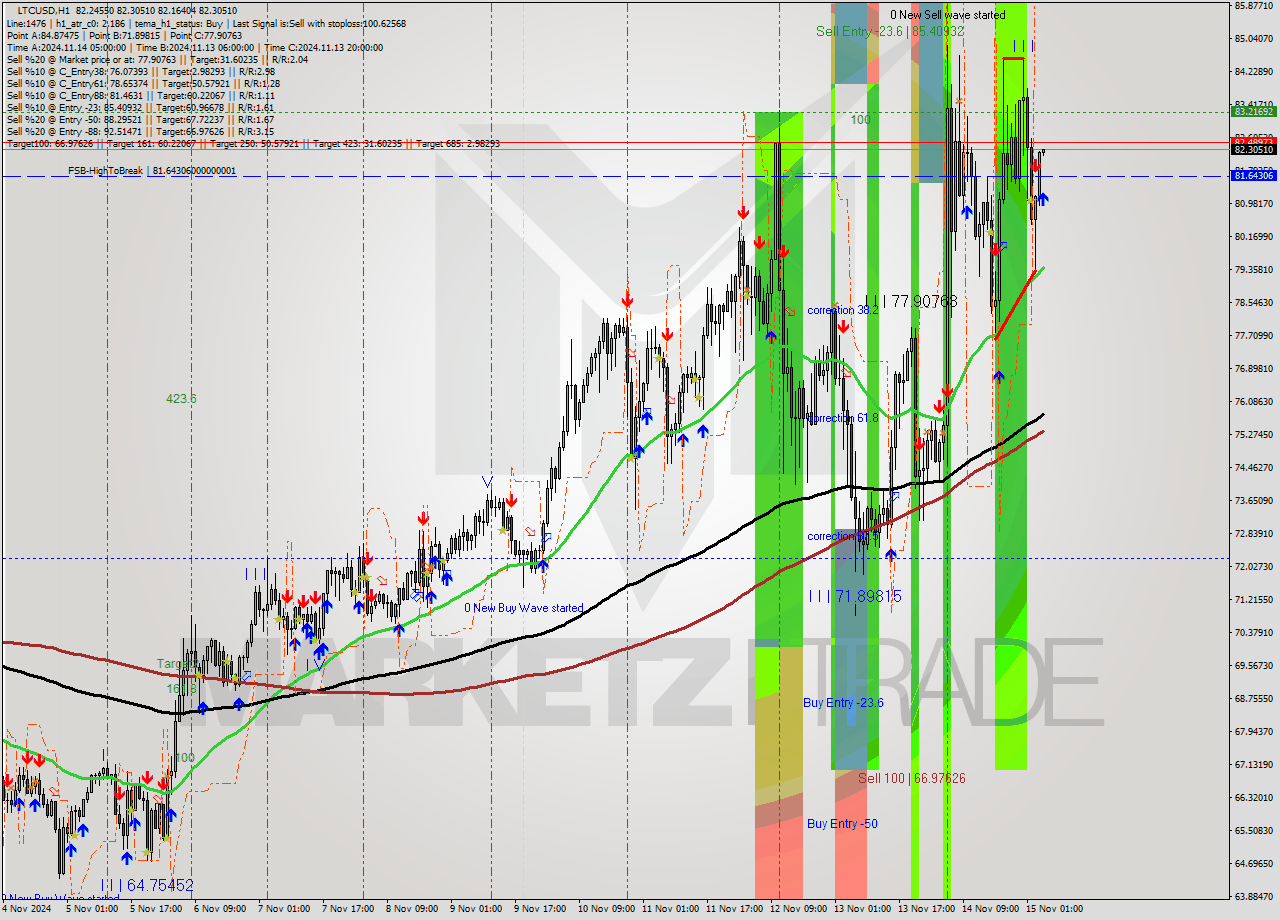Viewport: 1280px width, 920px height.
Task: Click the green 83.21692 price tag
Action: point(1254,112)
